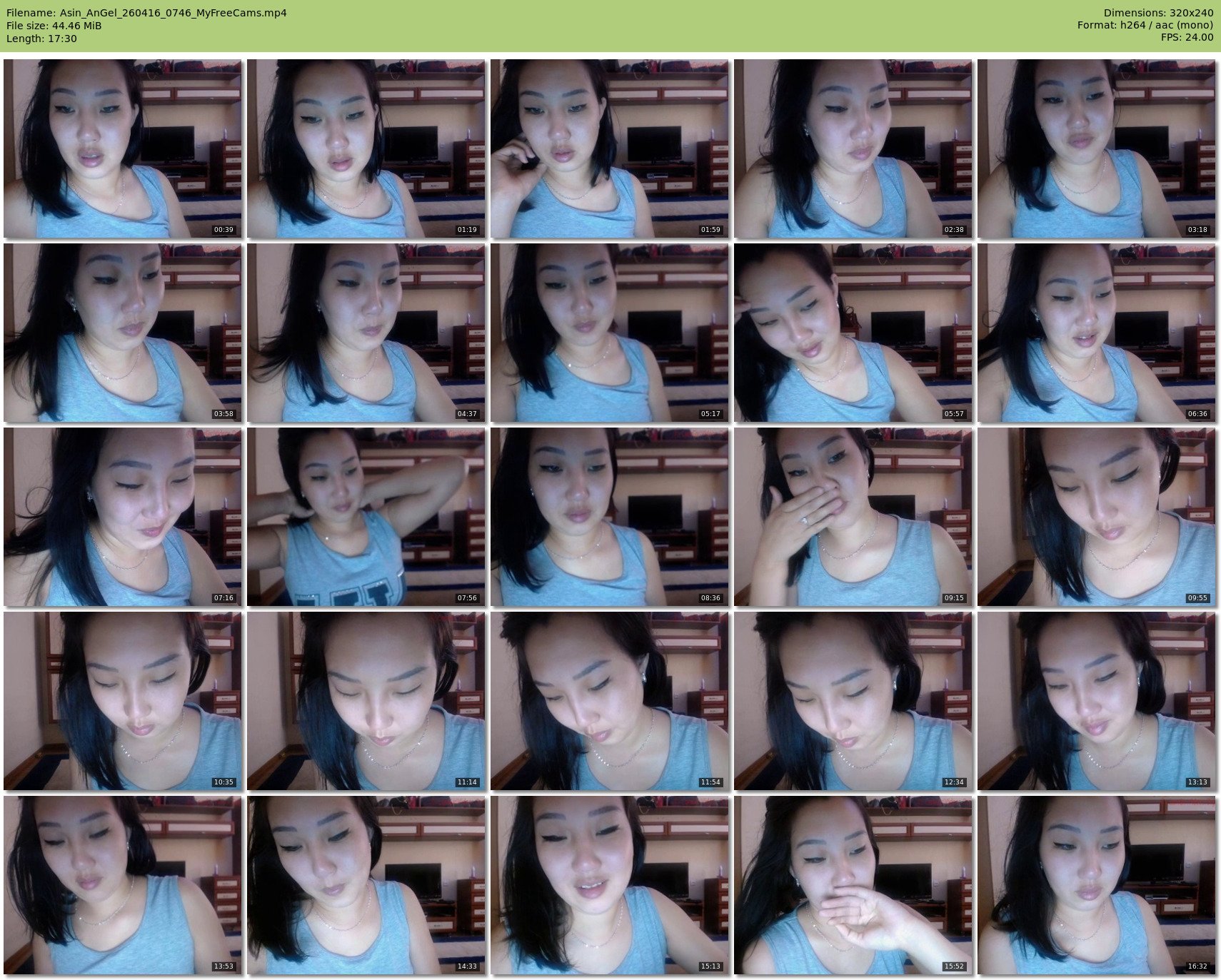Image resolution: width=1221 pixels, height=980 pixels.
Task: Click the Dimensions 320x240 text
Action: (1158, 13)
